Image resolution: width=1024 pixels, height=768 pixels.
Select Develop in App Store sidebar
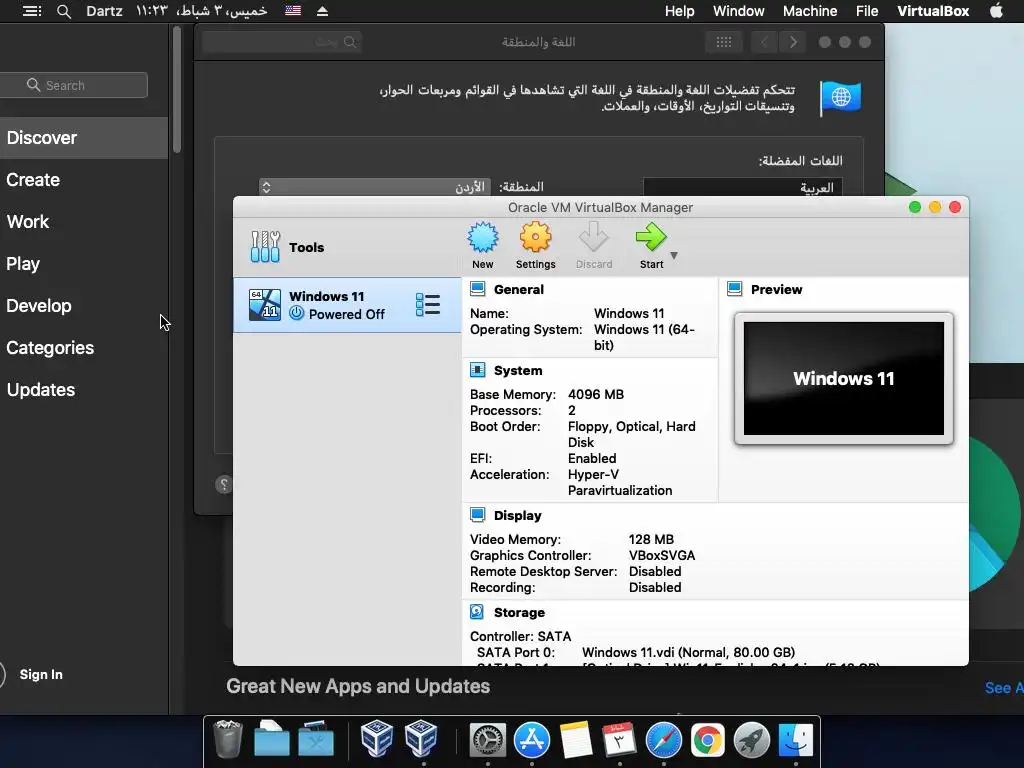click(84, 306)
